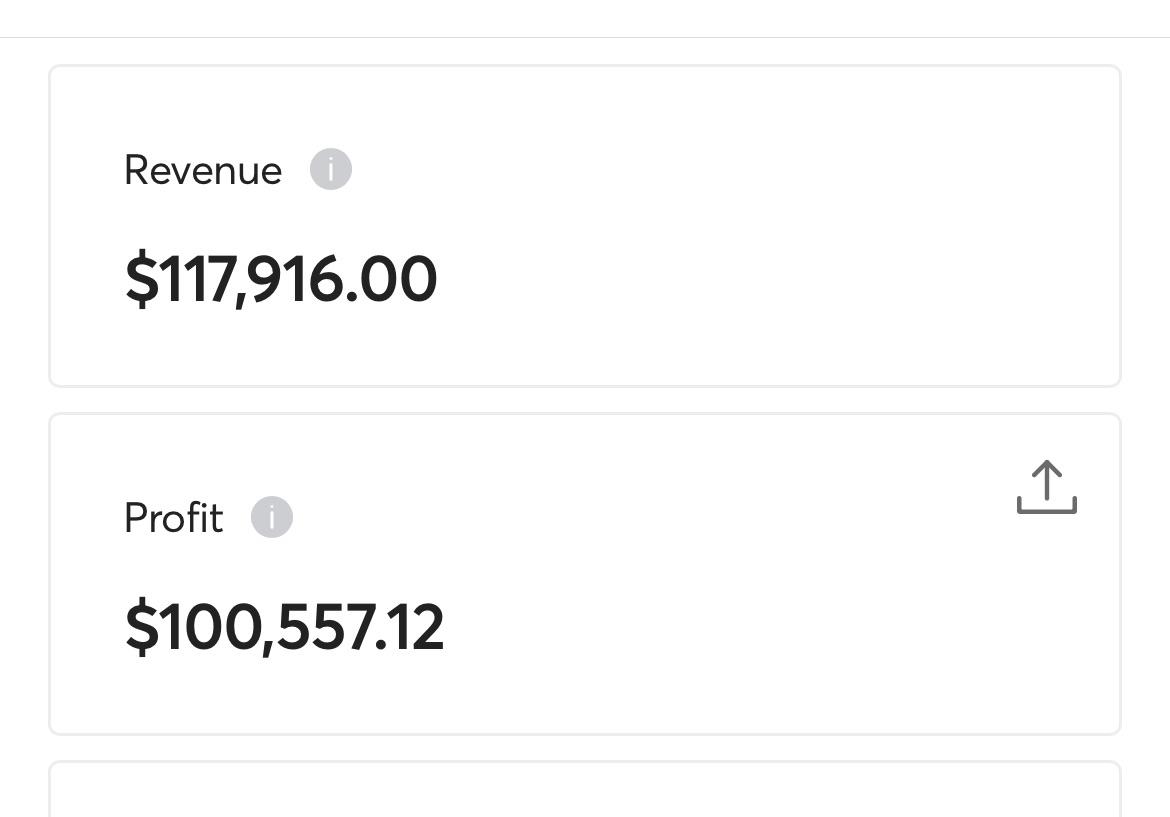Select the Revenue label text

point(203,170)
